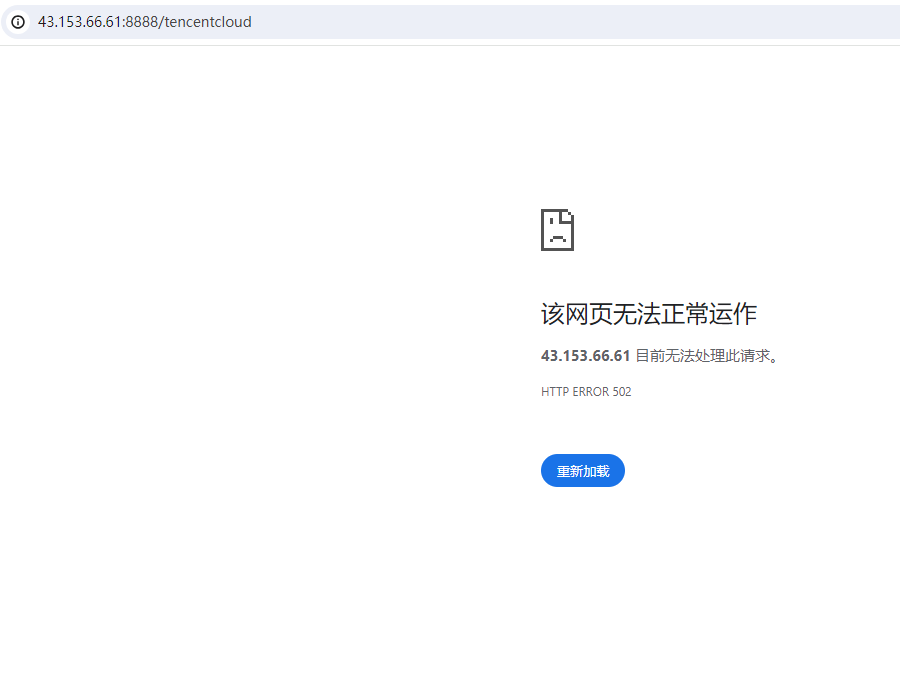The height and width of the screenshot is (687, 900).
Task: Click the site information icon in address bar
Action: pos(18,22)
